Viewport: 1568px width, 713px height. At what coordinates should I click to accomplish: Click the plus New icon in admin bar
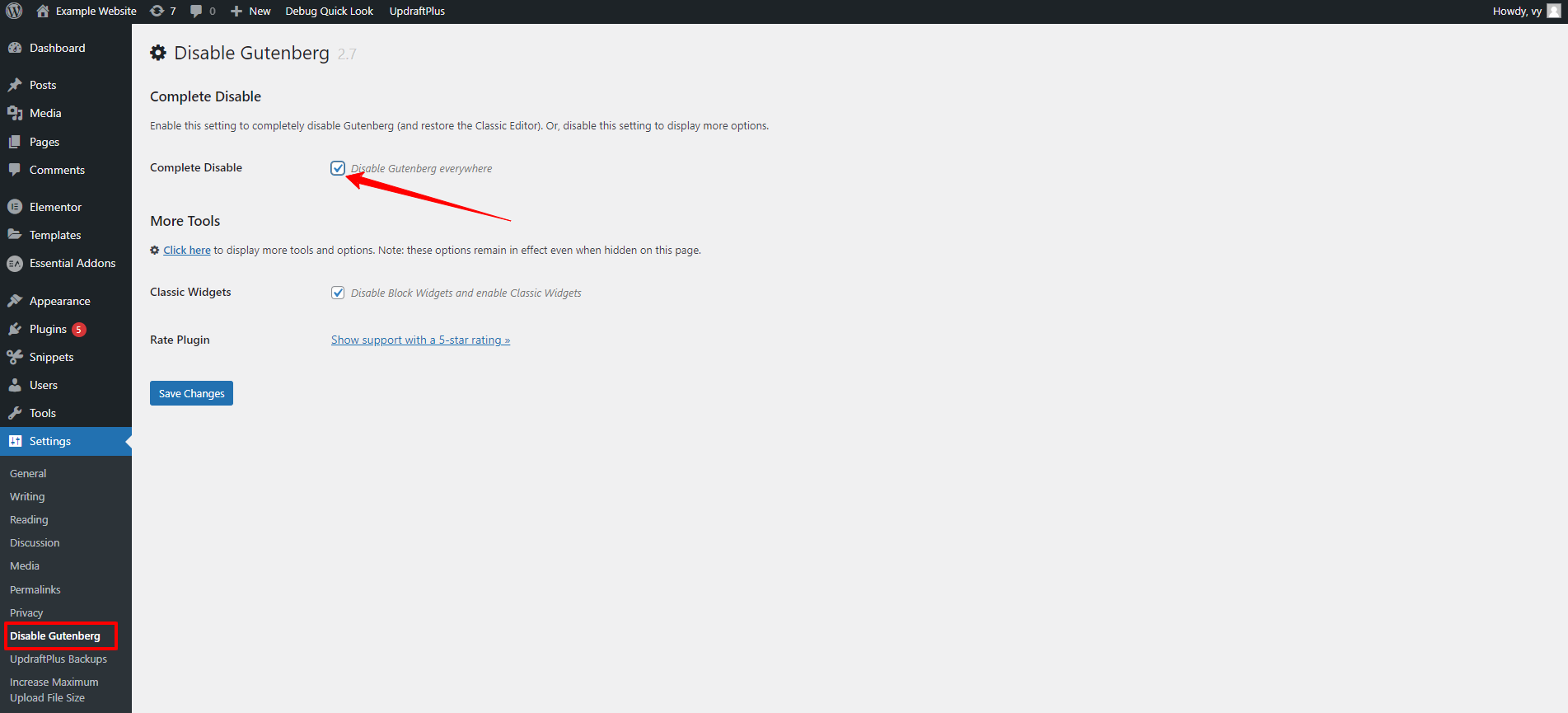click(236, 11)
